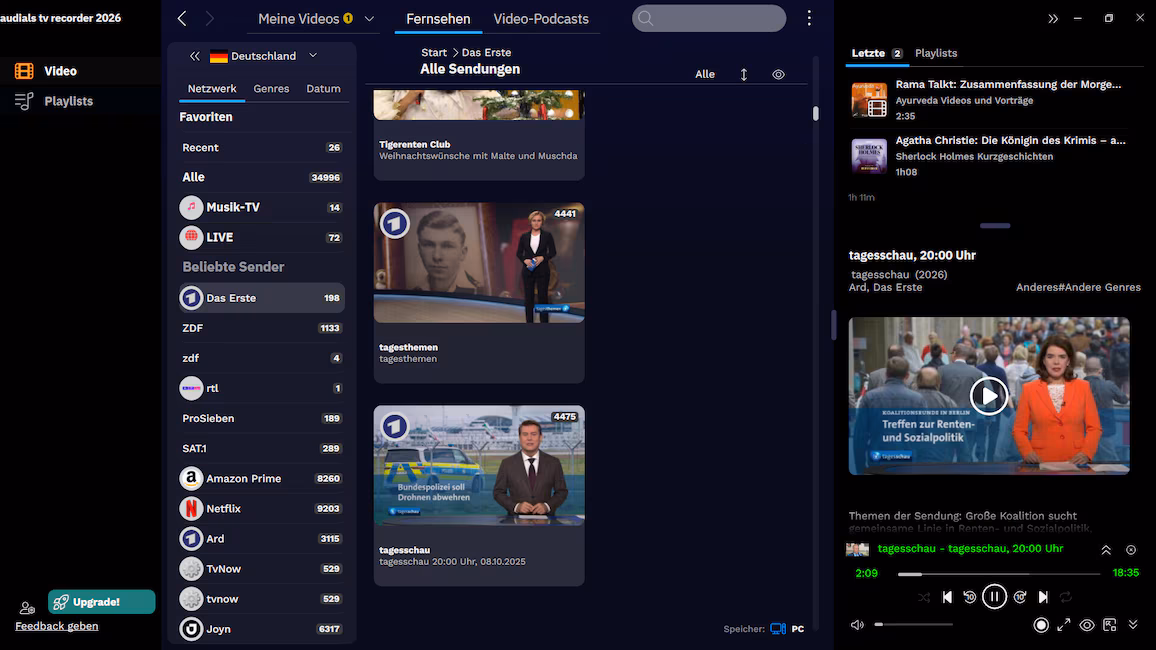Skip to next track
1156x650 pixels.
point(1043,597)
